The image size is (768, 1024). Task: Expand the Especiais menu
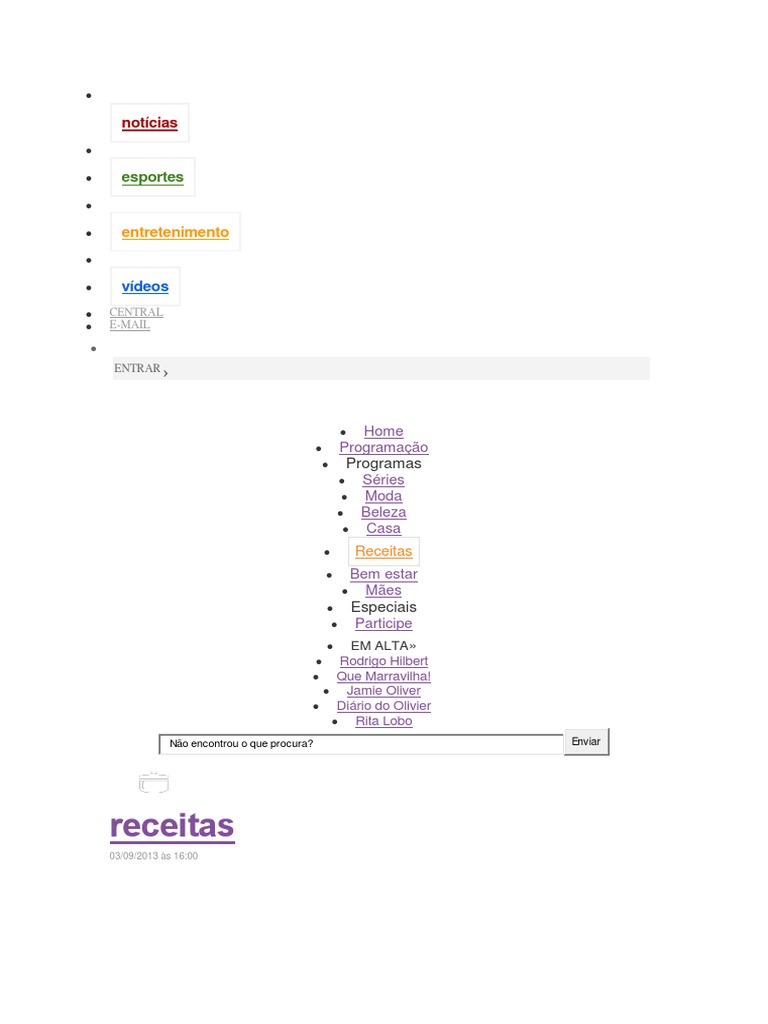click(383, 607)
